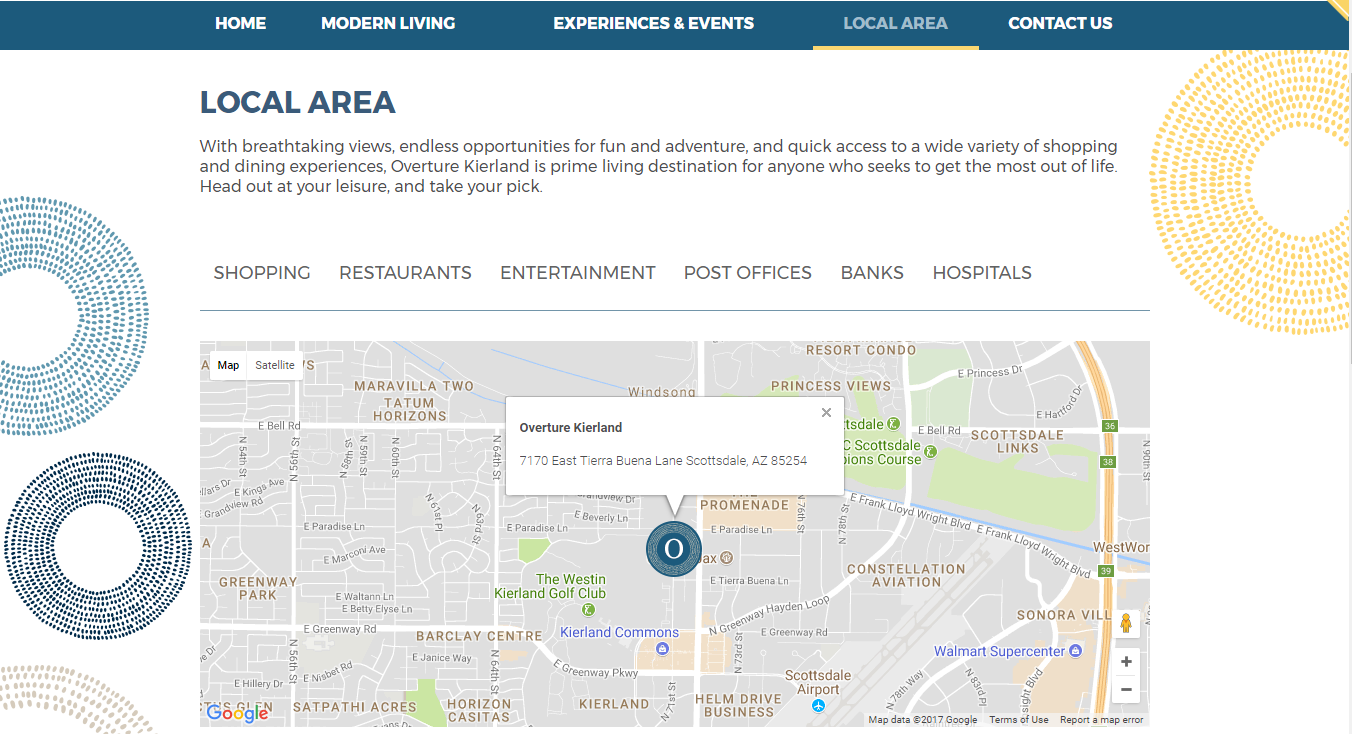Open the Contact Us page

click(1060, 23)
